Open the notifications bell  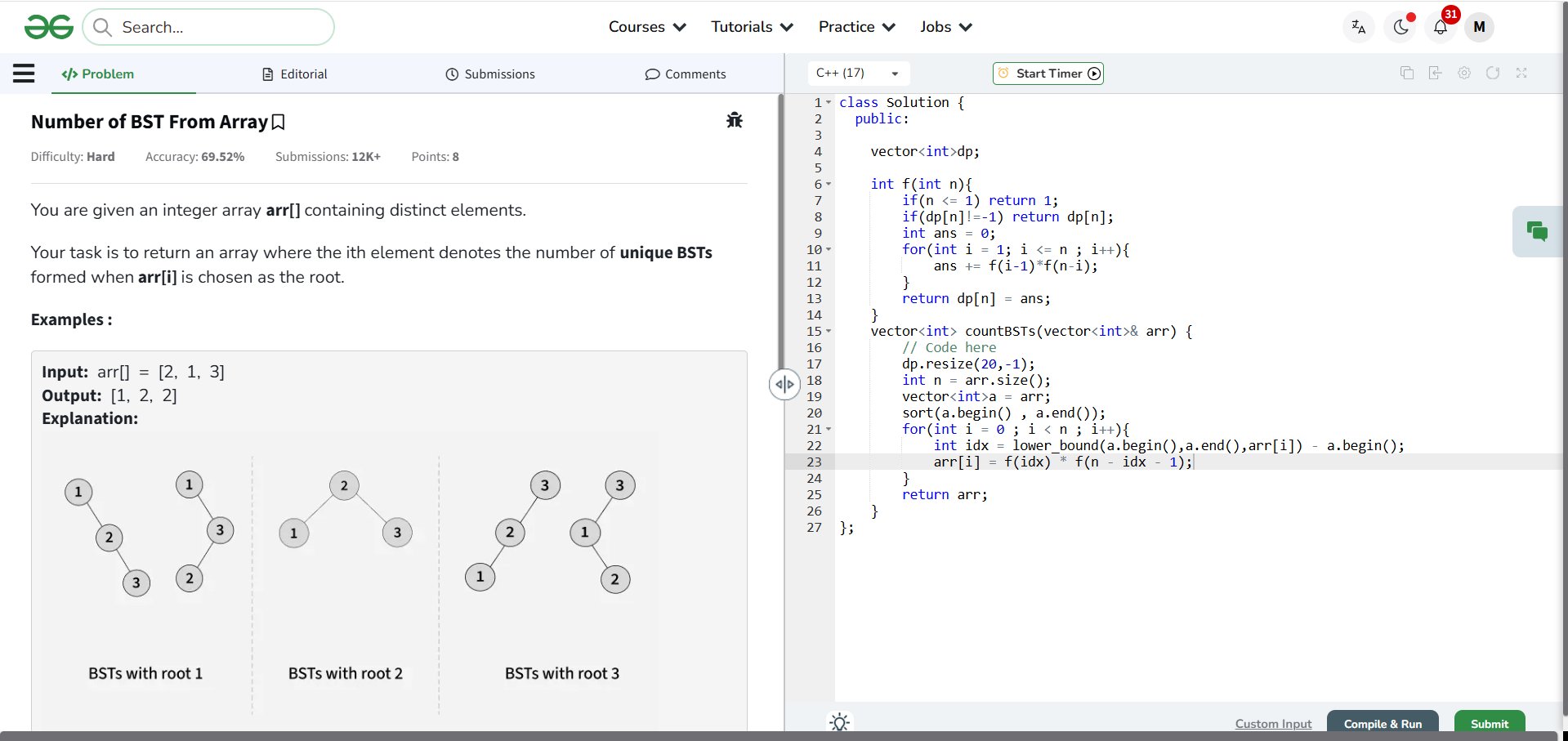tap(1440, 27)
